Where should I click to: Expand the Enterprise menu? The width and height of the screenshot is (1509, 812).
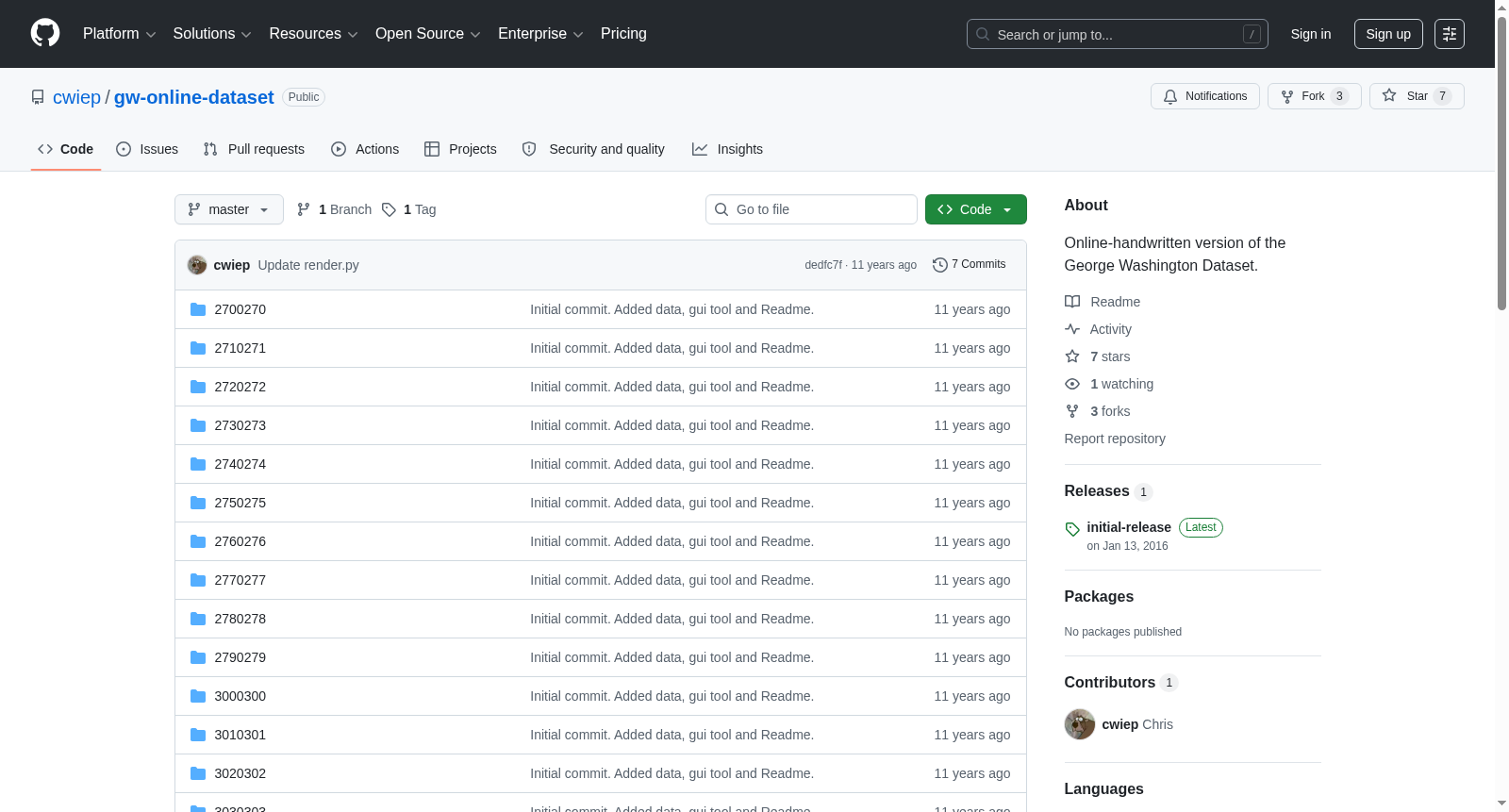click(x=540, y=34)
